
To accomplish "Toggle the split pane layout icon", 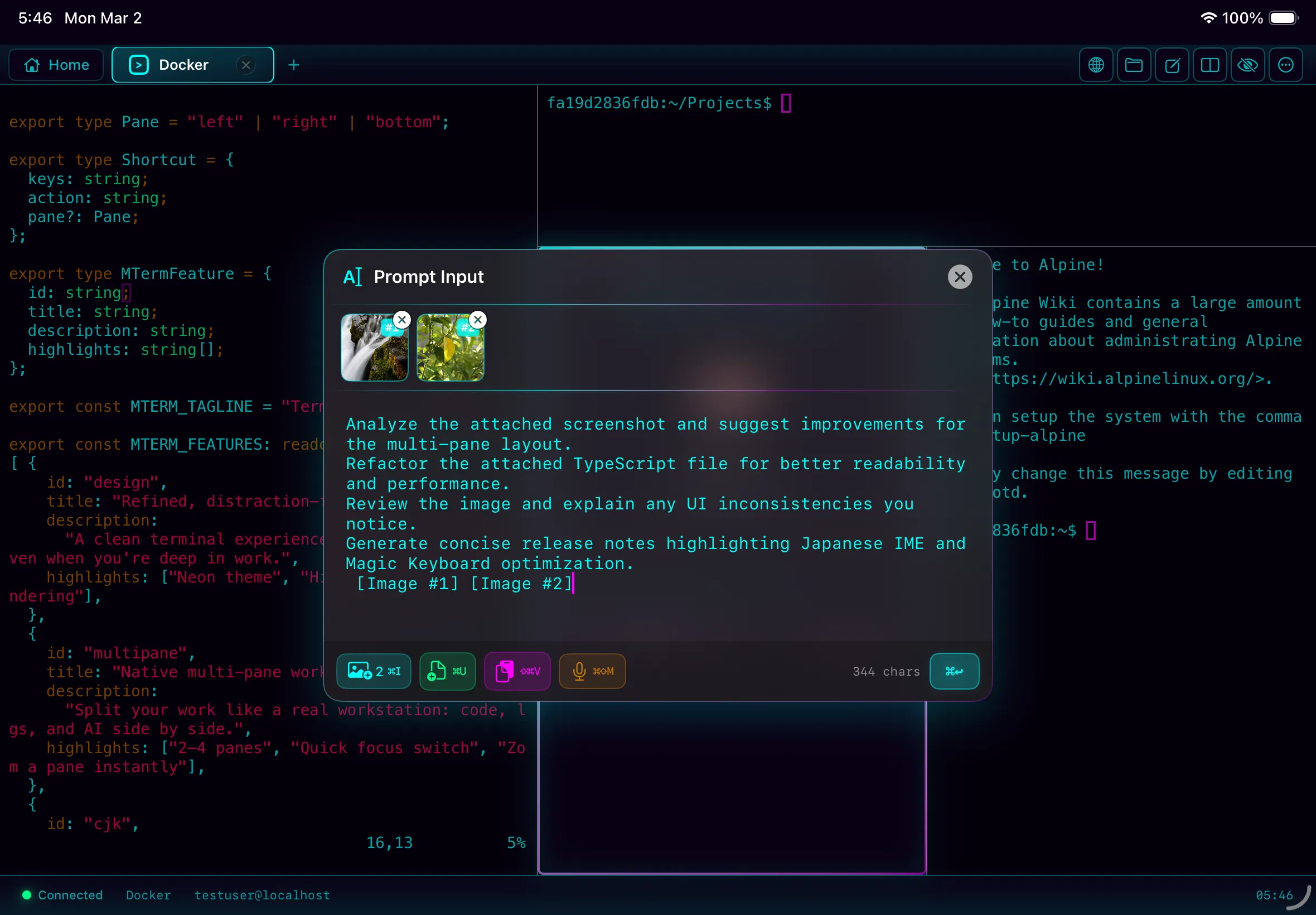I will pyautogui.click(x=1209, y=65).
